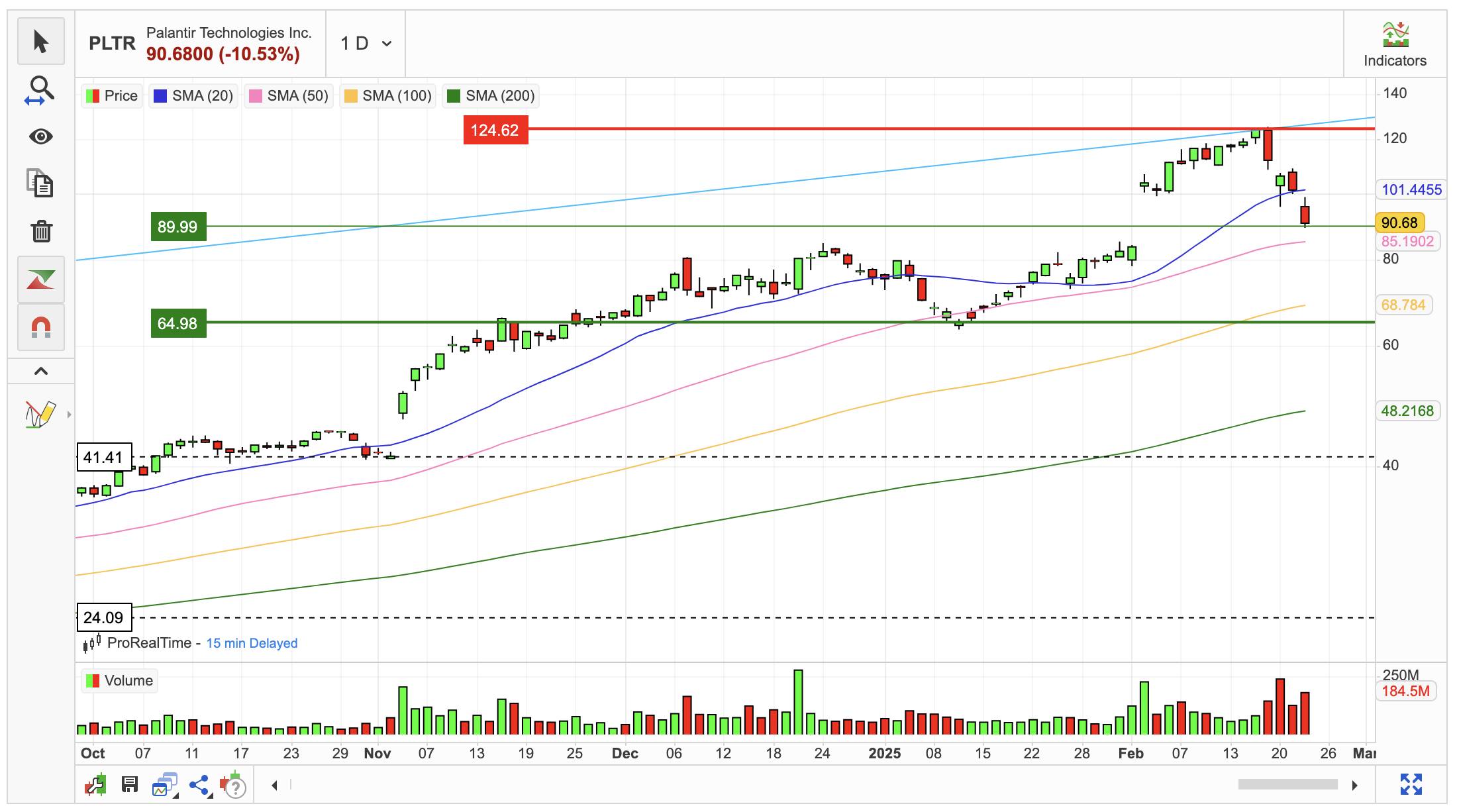Click the ProRealTime candlestick logo icon
The height and width of the screenshot is (812, 1457).
(x=91, y=642)
